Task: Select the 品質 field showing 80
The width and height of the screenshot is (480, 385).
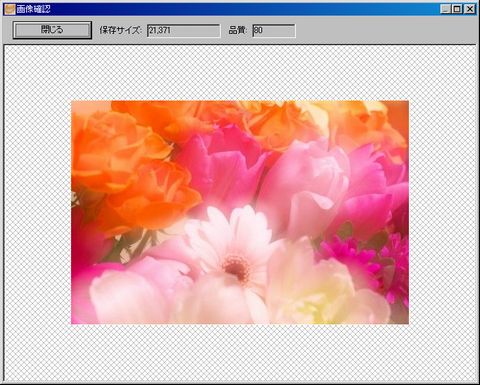Action: tap(274, 31)
